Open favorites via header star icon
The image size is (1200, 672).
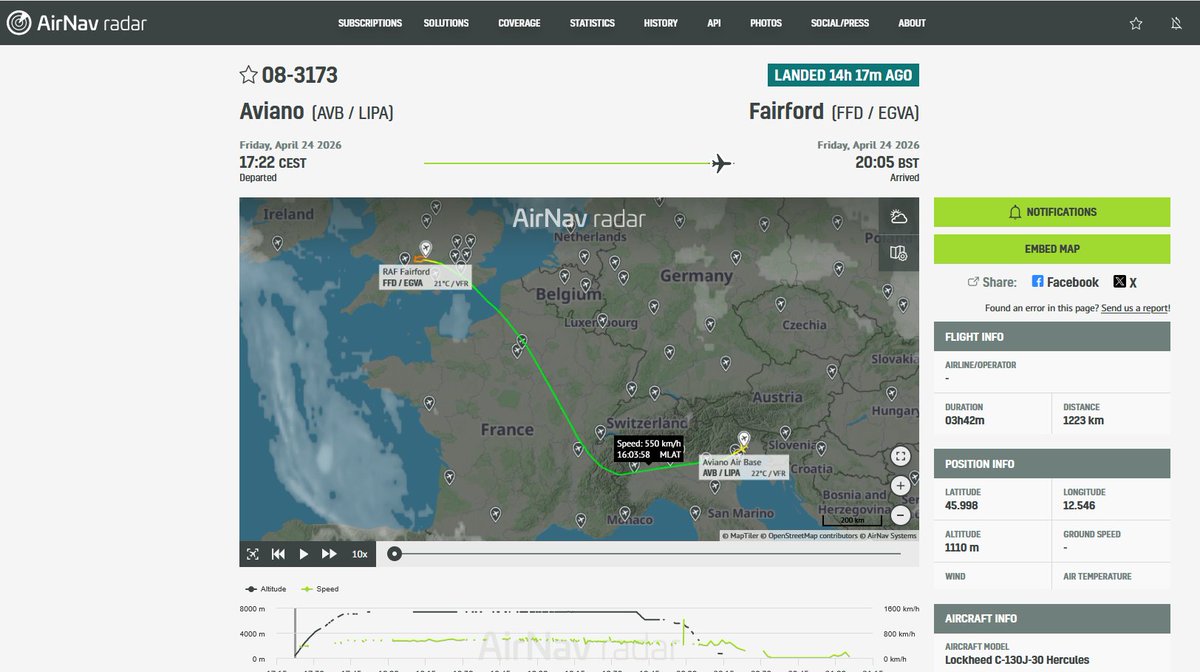click(x=1136, y=23)
